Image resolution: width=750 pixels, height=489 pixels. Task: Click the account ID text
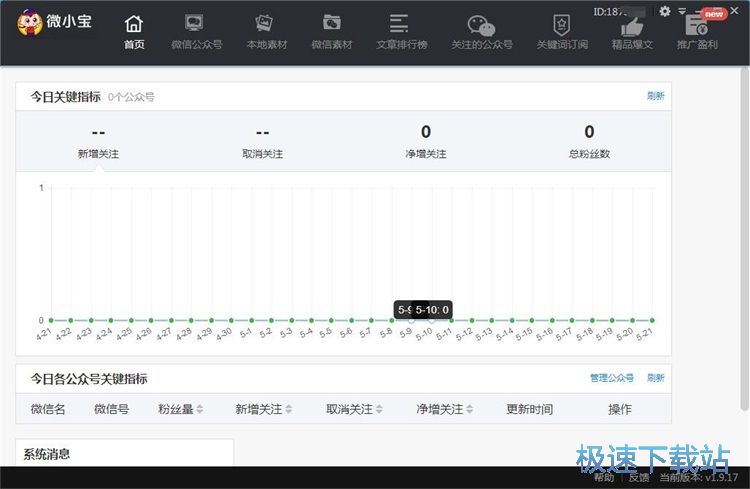619,11
